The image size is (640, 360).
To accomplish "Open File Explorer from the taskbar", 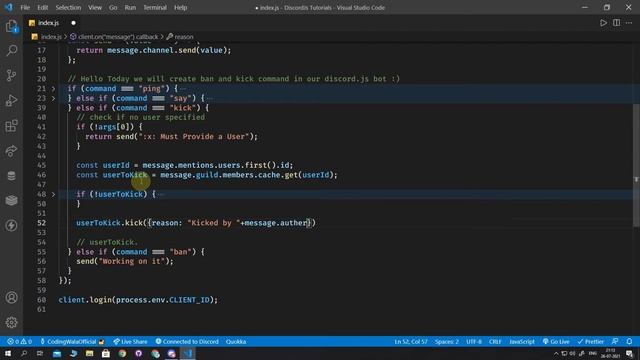I will (89, 353).
